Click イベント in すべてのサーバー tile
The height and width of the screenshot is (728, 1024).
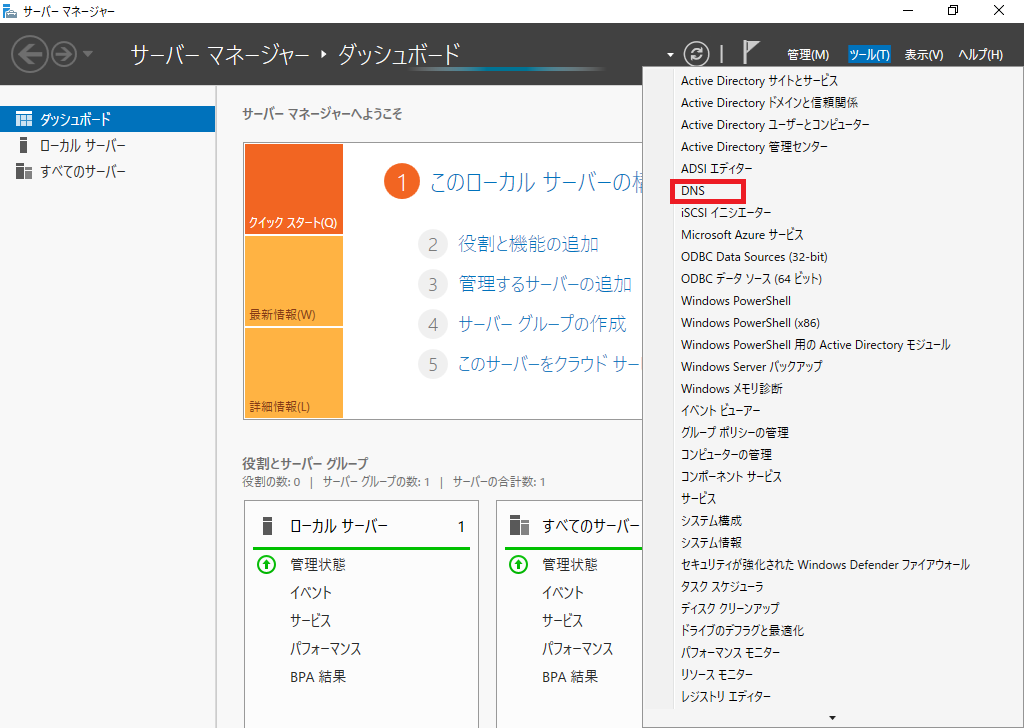click(x=563, y=592)
